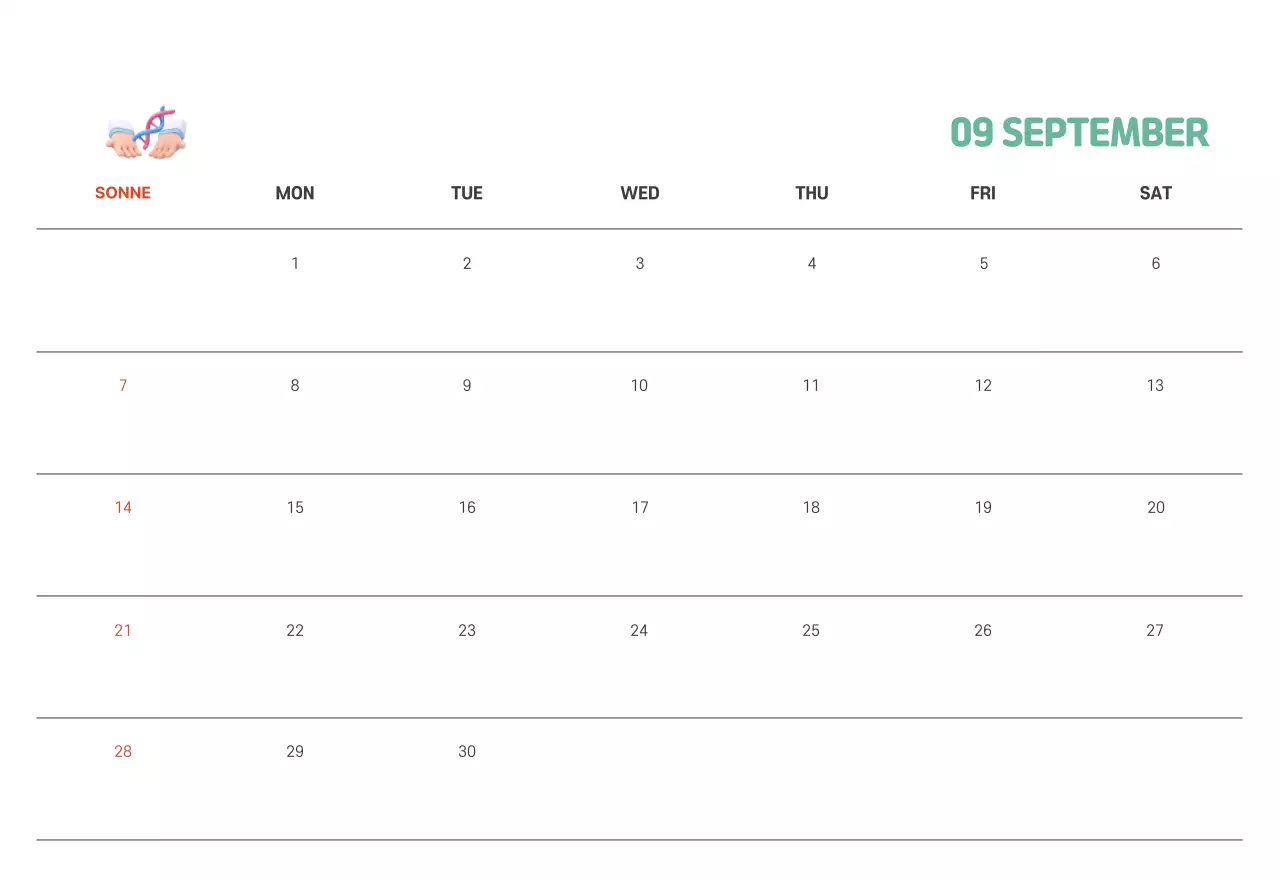Select Sunday date 28
1280x880 pixels.
click(x=123, y=752)
